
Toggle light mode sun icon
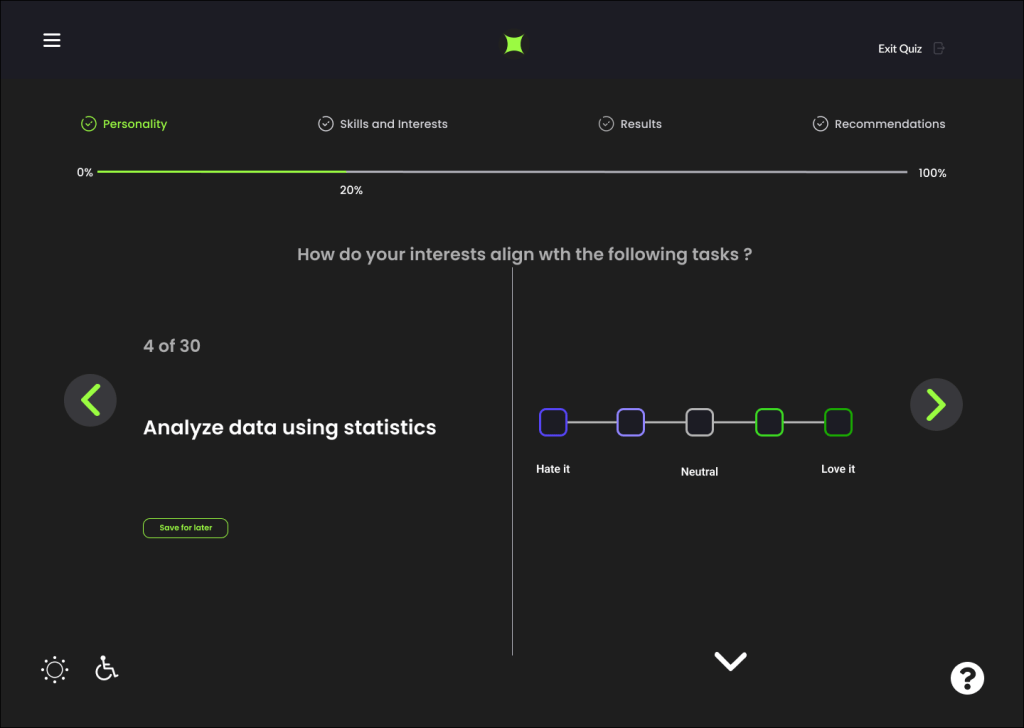55,669
